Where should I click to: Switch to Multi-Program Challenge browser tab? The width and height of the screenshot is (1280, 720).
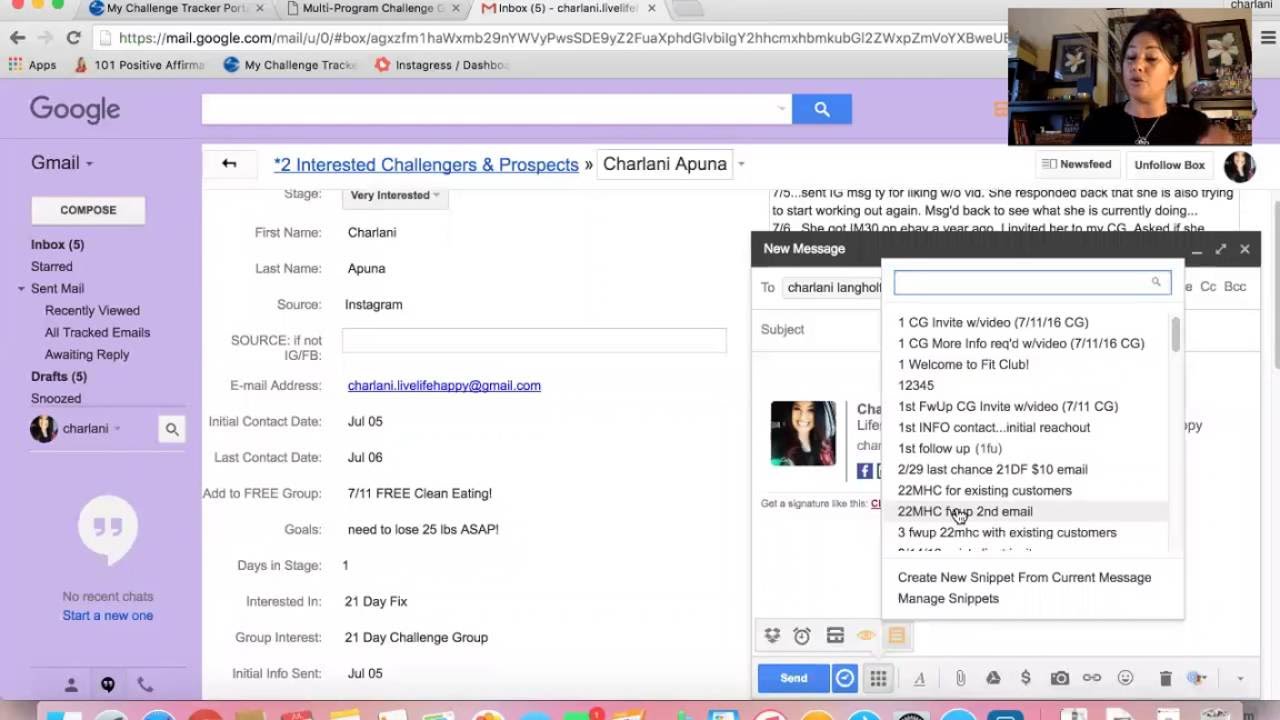tap(372, 9)
